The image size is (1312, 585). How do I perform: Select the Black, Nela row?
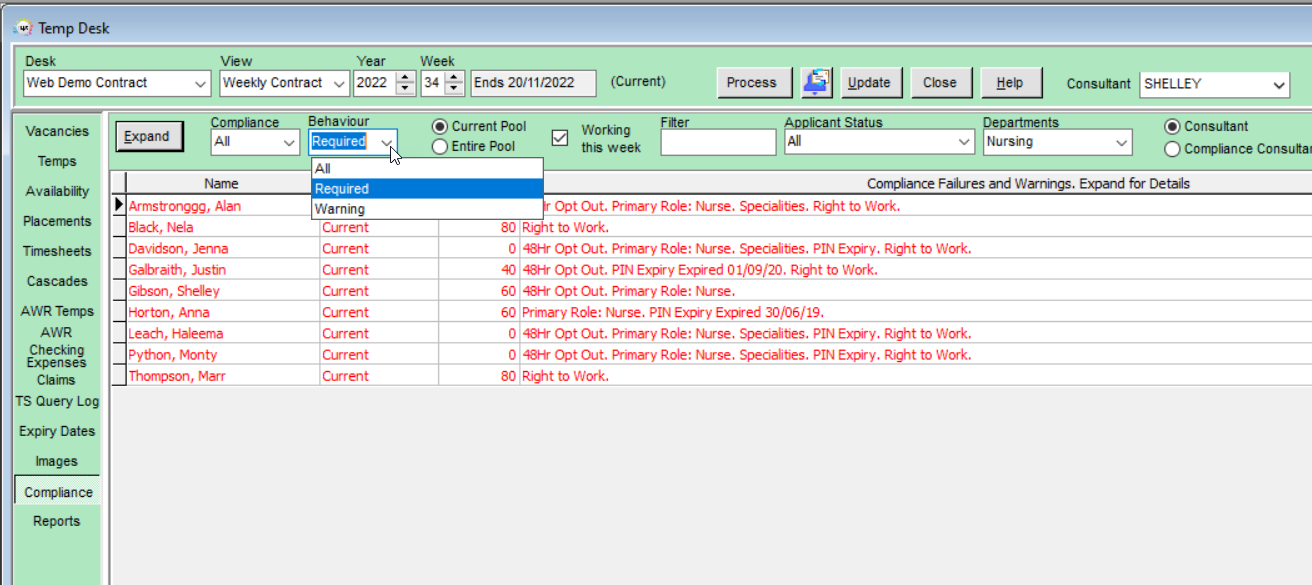coord(710,227)
